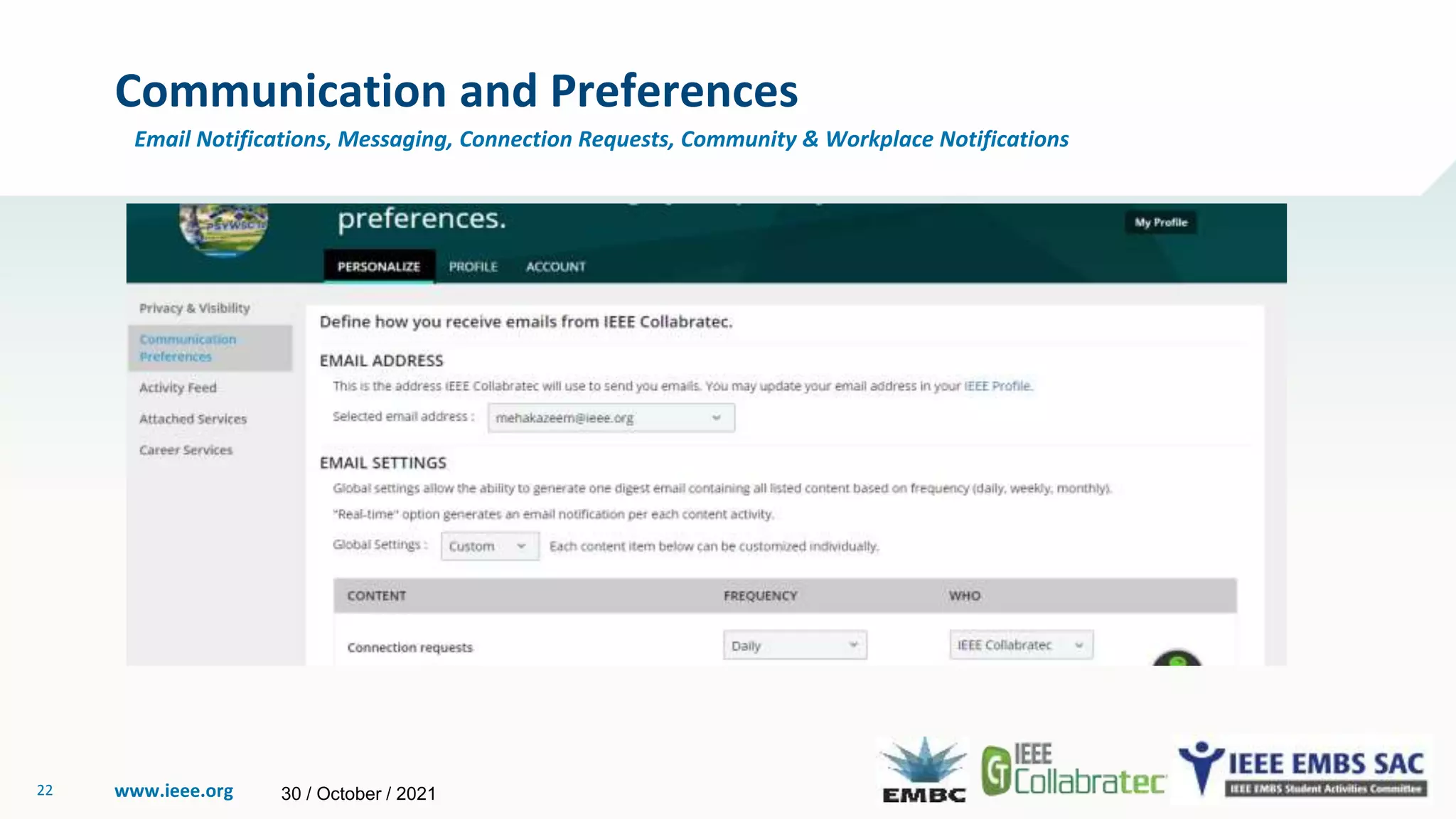Click the EMAIL SETTINGS heading
Image resolution: width=1456 pixels, height=819 pixels.
pos(382,463)
